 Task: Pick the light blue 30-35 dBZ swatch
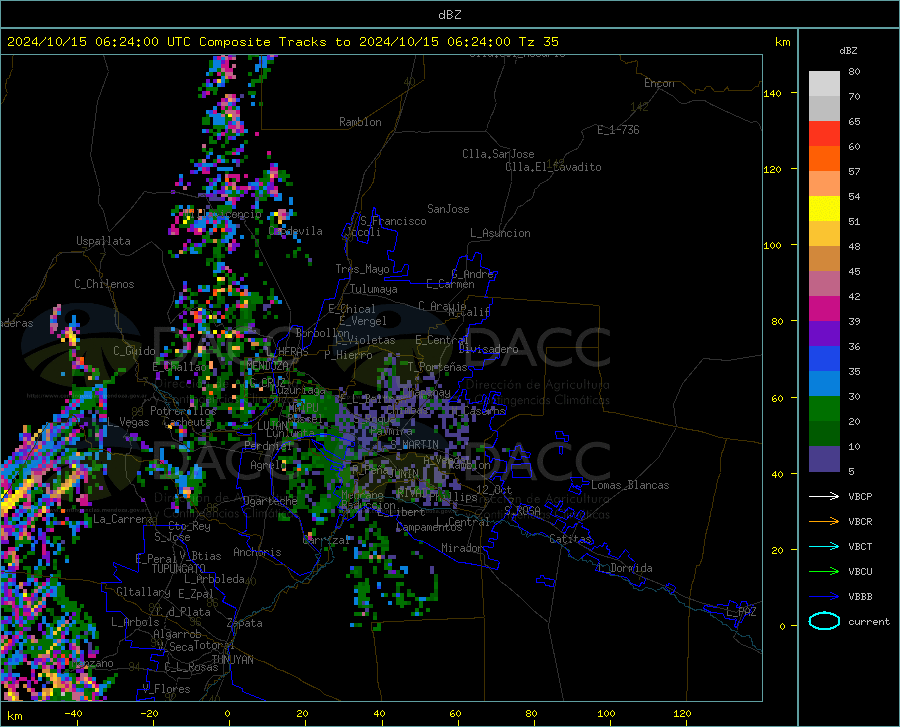[824, 384]
